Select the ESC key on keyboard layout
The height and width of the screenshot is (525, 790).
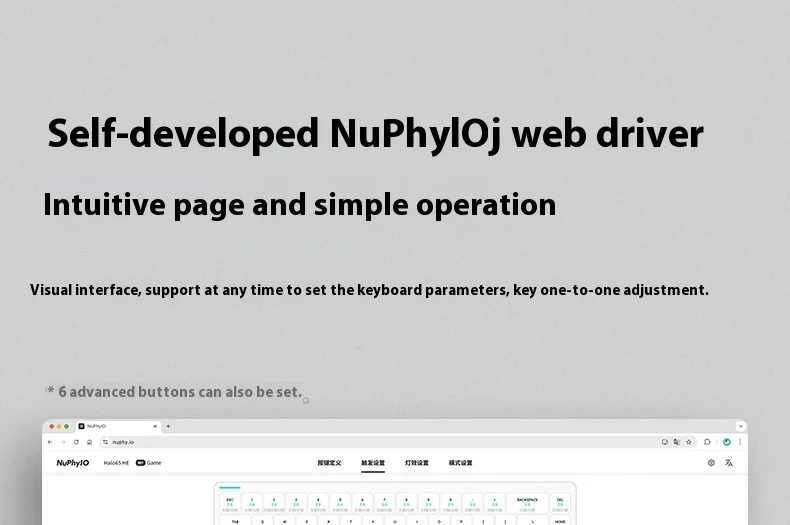coord(230,504)
